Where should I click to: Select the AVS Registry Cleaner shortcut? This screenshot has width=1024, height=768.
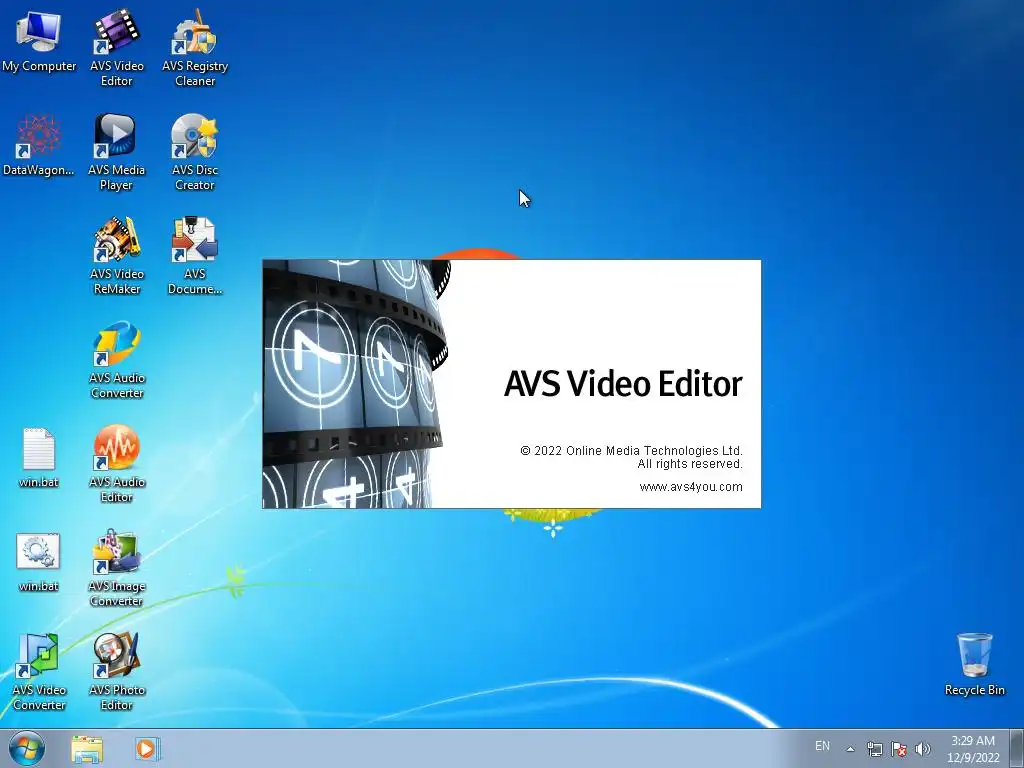pyautogui.click(x=195, y=48)
